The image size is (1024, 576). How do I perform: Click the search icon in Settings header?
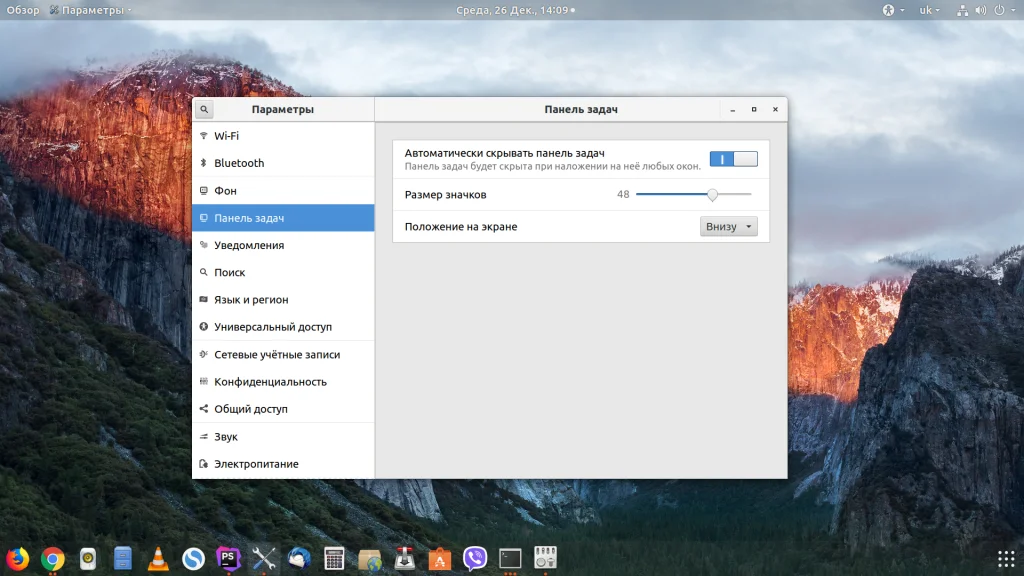point(204,109)
